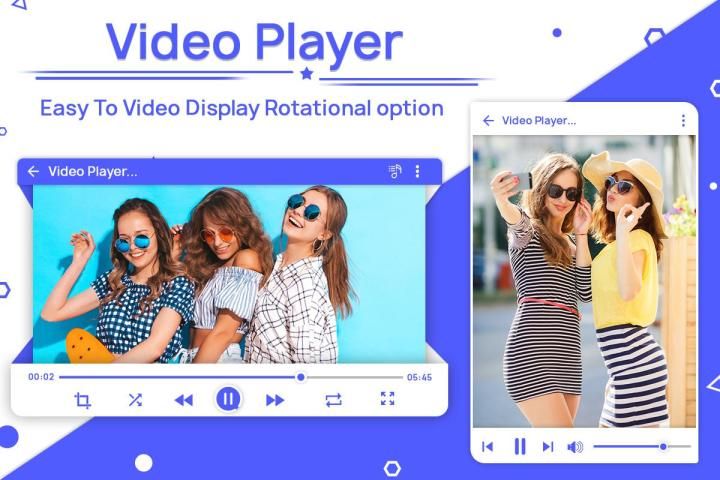The image size is (720, 480).
Task: Open three-dot menu in the portrait player
Action: [x=683, y=120]
